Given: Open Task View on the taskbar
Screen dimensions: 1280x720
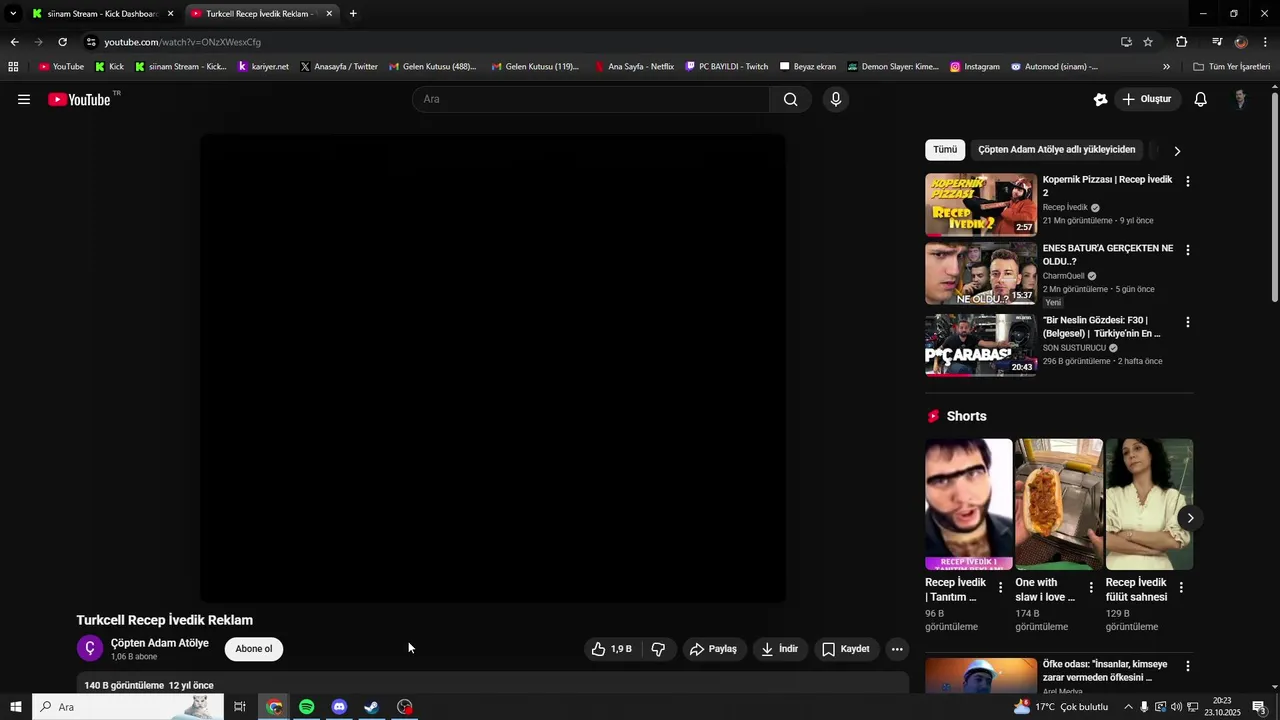Looking at the screenshot, I should [240, 707].
